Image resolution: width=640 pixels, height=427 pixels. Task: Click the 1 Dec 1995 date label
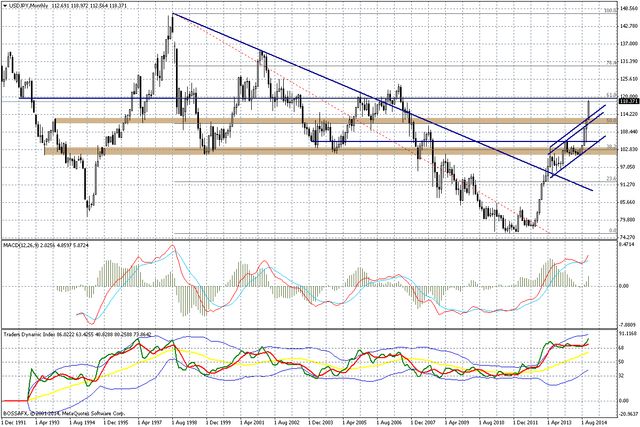(x=116, y=422)
